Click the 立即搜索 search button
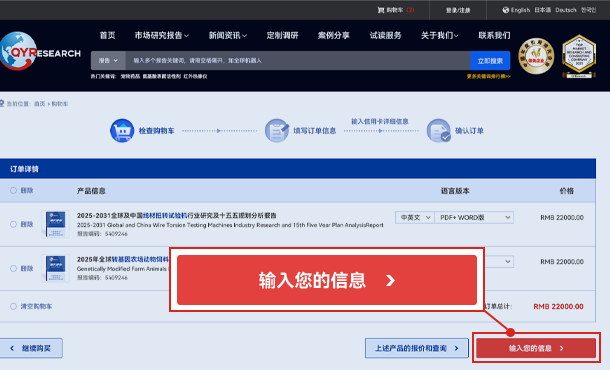This screenshot has width=610, height=370. coord(490,61)
